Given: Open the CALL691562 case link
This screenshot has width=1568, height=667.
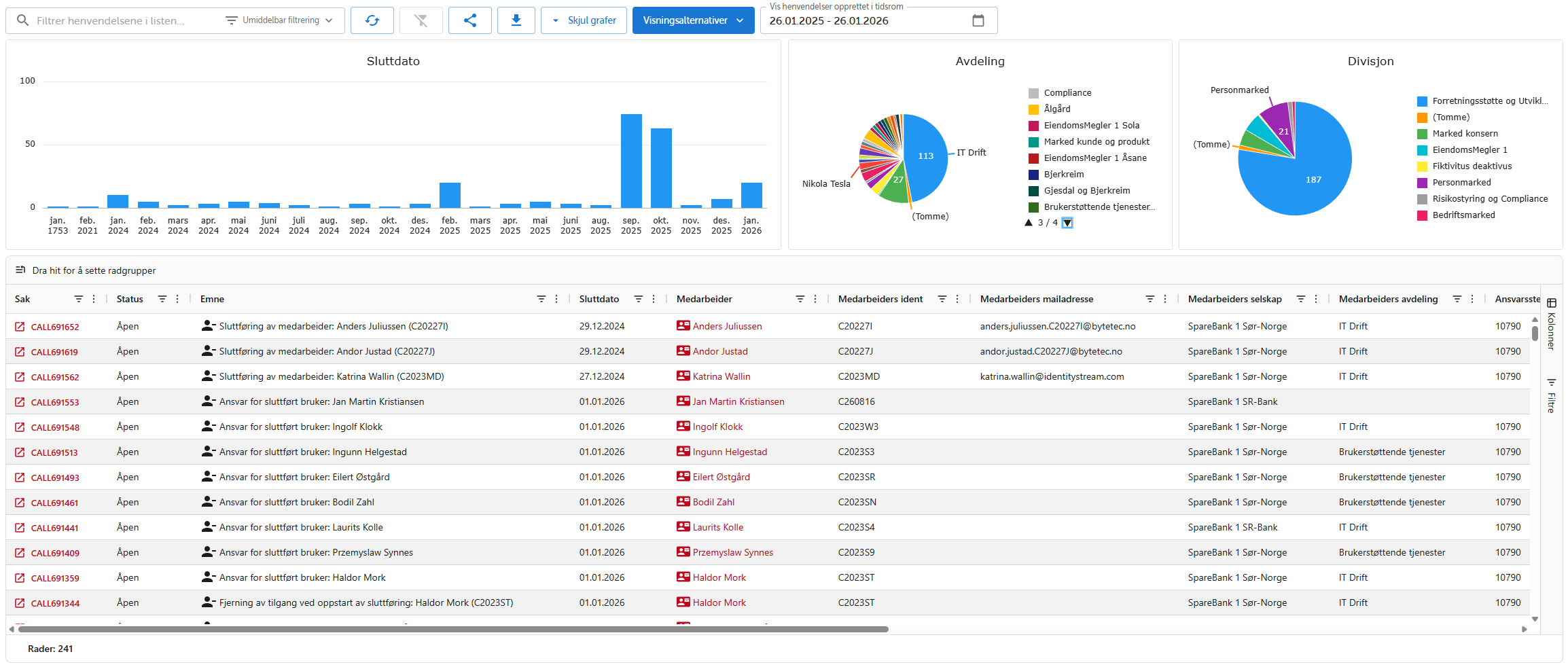Looking at the screenshot, I should (54, 376).
